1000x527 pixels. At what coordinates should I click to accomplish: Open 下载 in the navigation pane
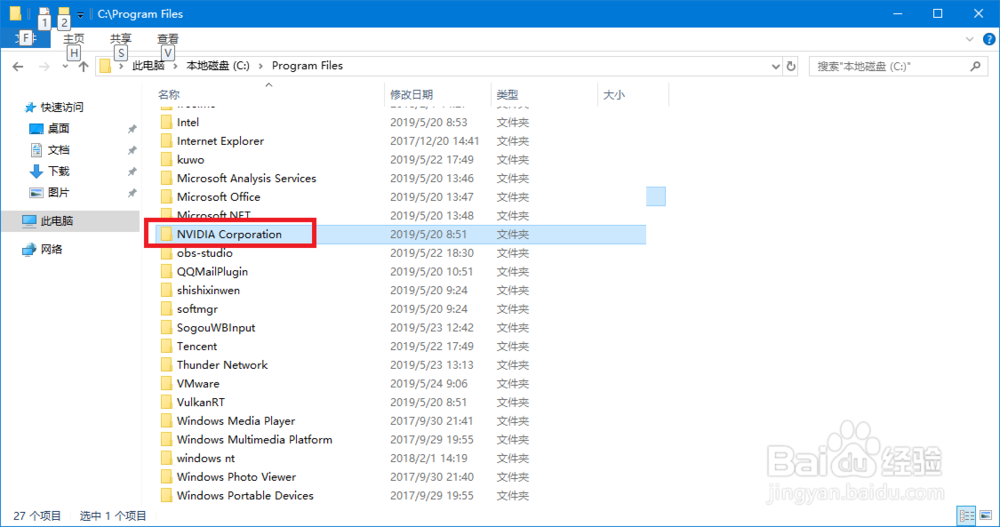click(x=58, y=171)
